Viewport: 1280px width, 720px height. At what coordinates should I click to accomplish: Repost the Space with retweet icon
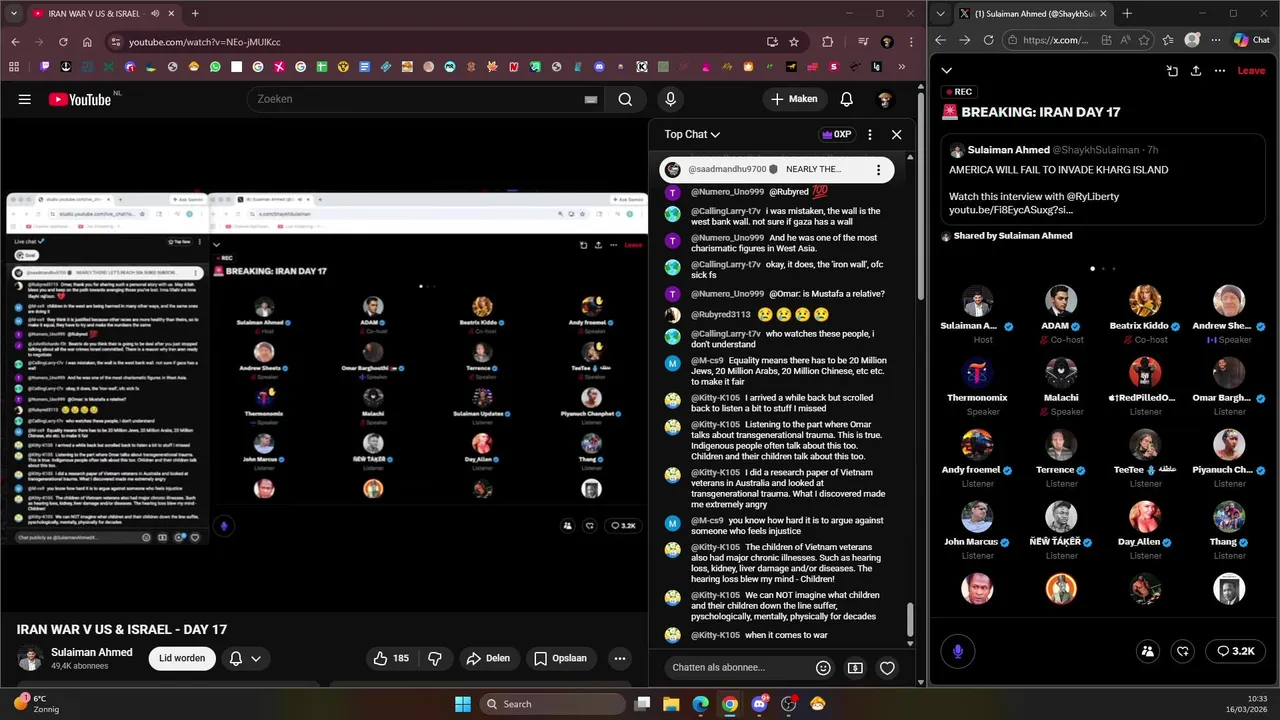tap(1183, 651)
